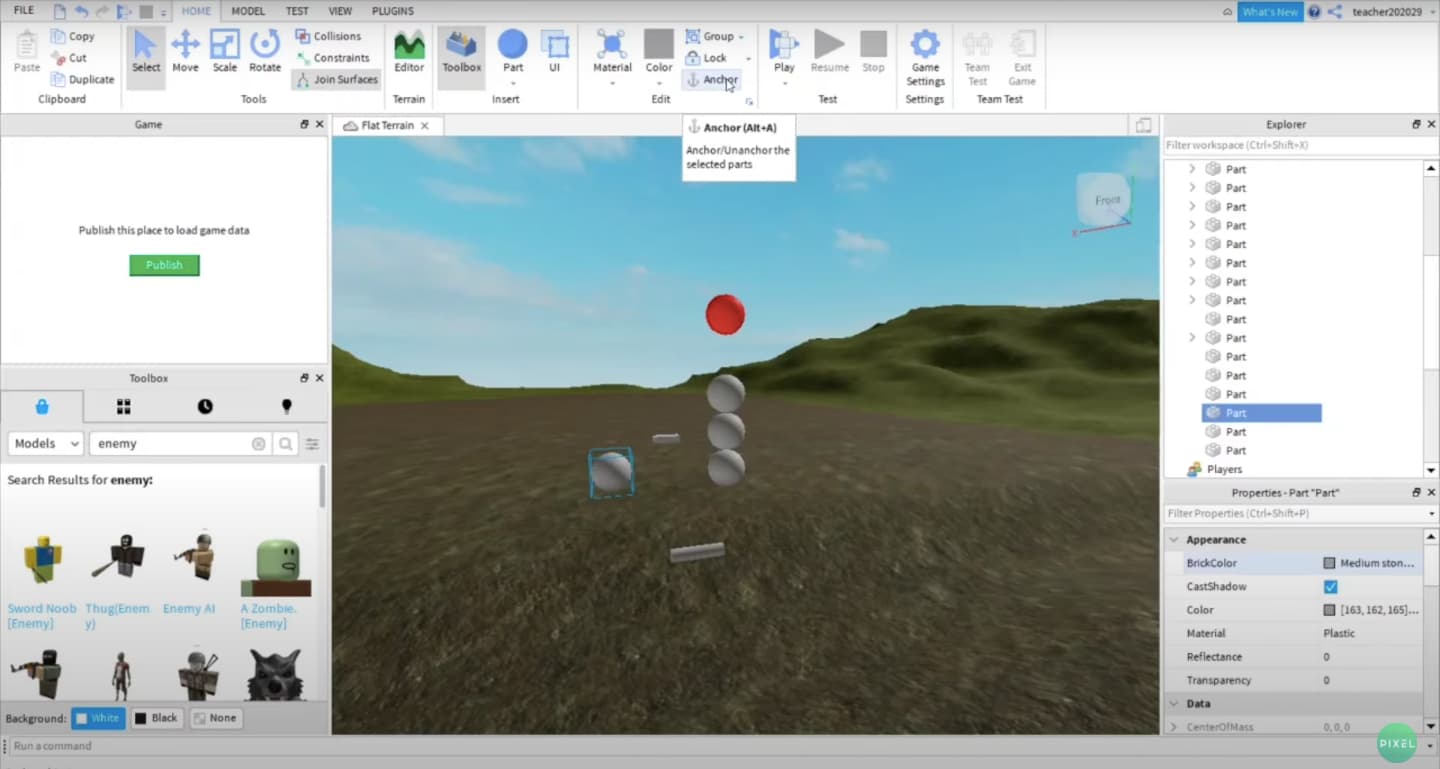Click the Color tool icon
Image resolution: width=1440 pixels, height=769 pixels.
pos(659,45)
